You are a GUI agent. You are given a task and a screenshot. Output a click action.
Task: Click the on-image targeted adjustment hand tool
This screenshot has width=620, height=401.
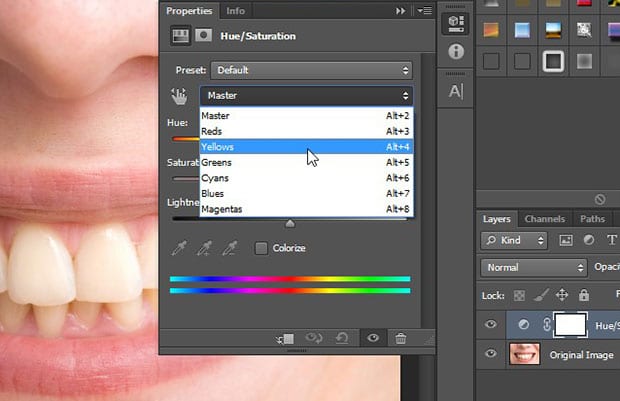coord(179,96)
